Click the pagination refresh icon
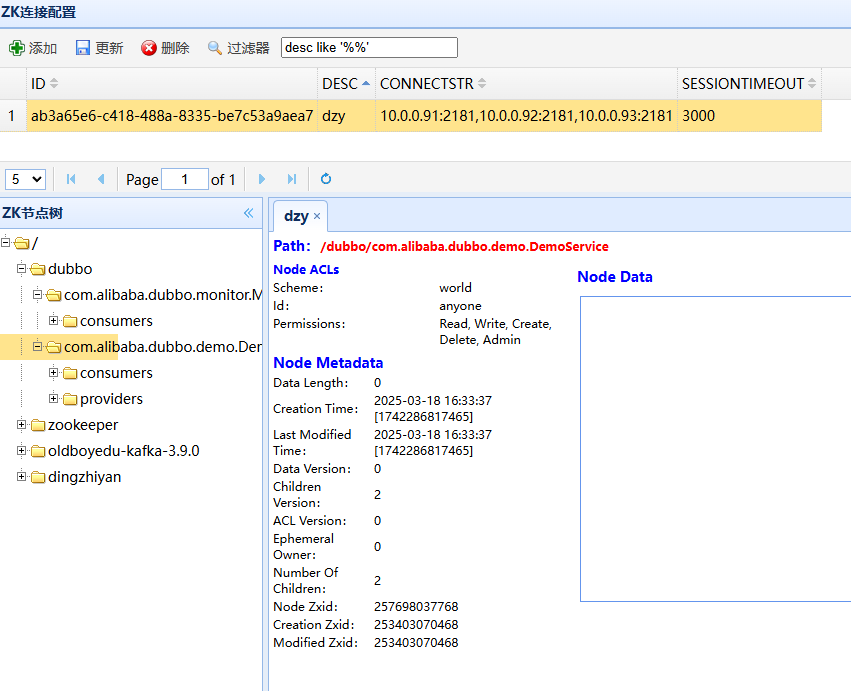Image resolution: width=851 pixels, height=691 pixels. coord(326,179)
